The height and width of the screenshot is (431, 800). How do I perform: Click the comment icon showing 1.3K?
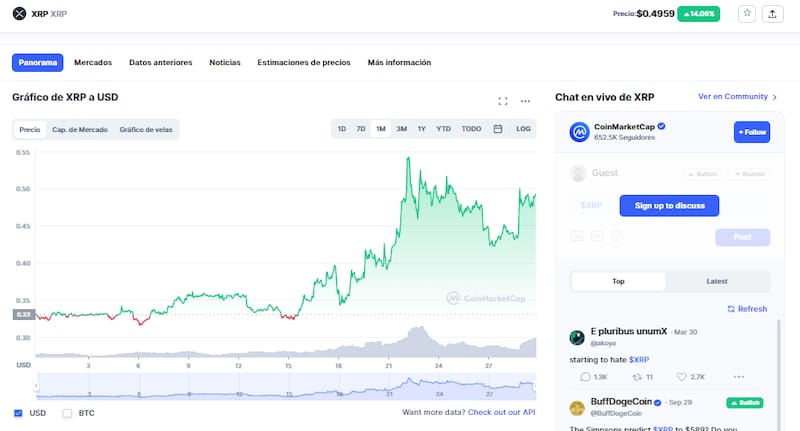(586, 377)
